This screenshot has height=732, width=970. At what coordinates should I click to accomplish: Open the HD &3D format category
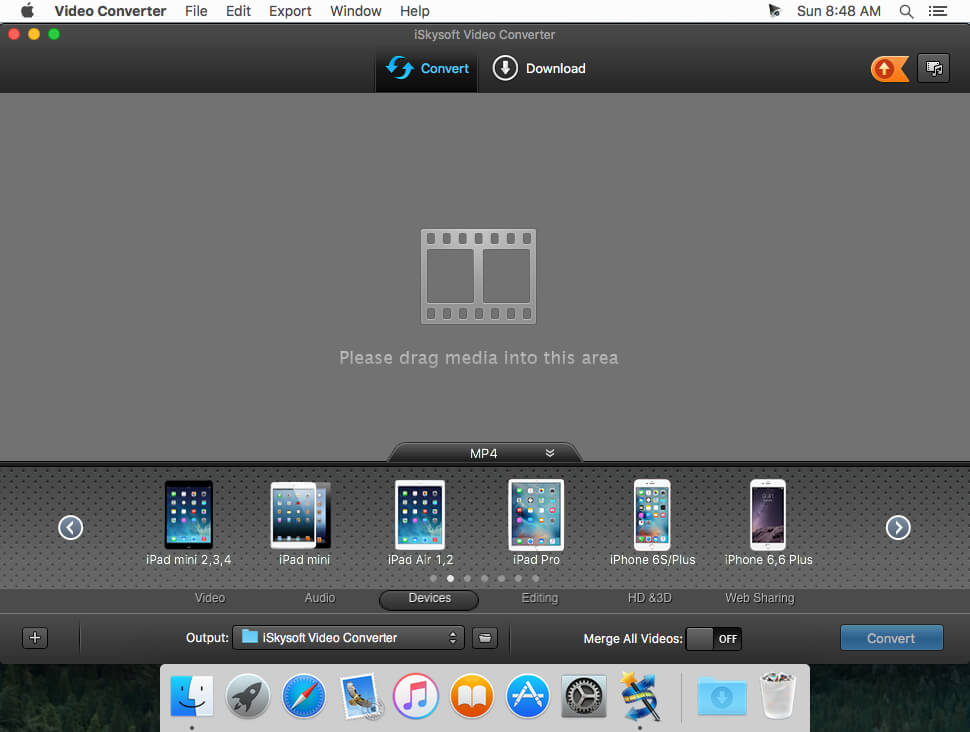pos(649,598)
